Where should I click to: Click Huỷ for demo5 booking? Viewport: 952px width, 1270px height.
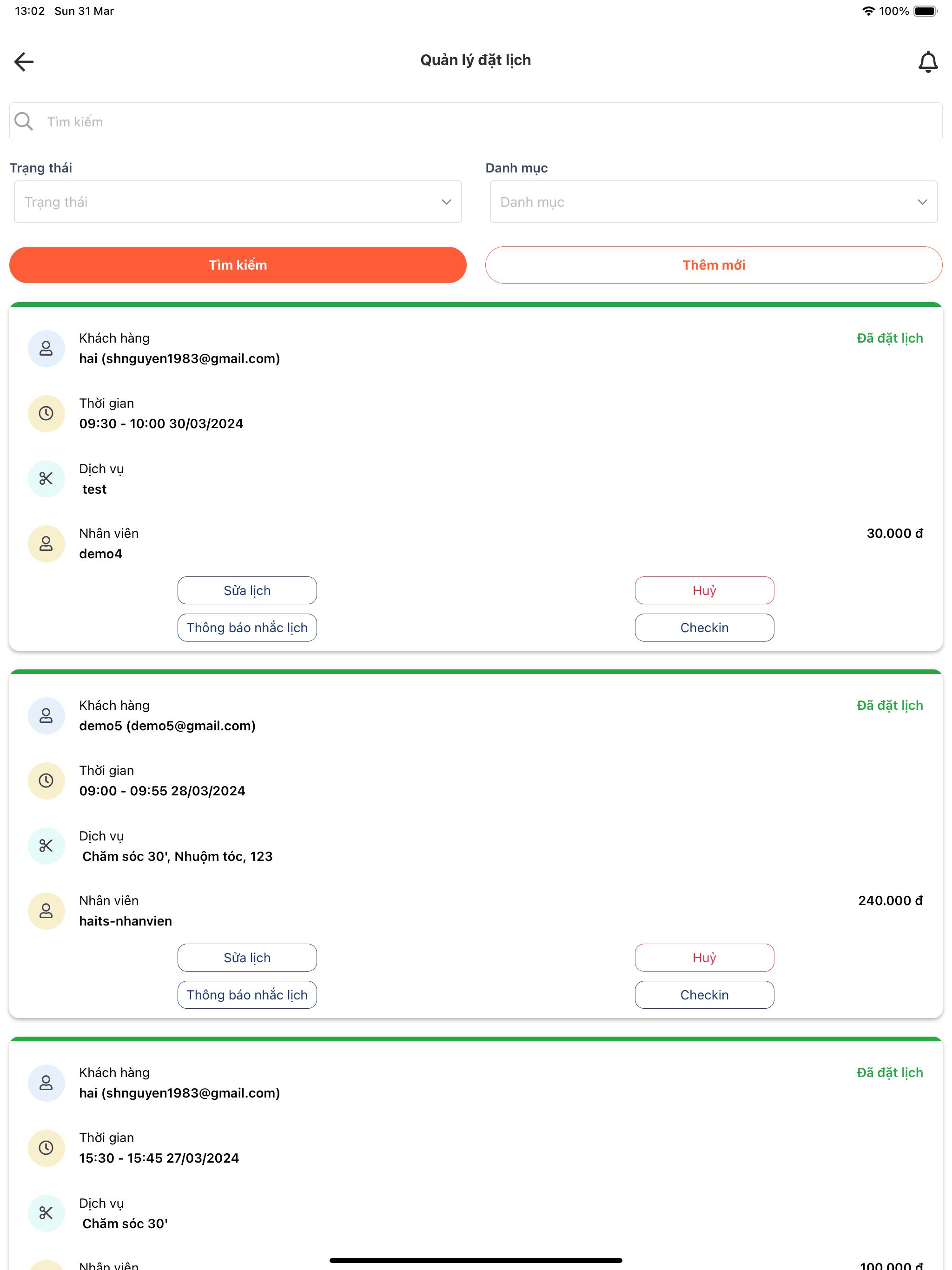(x=705, y=958)
